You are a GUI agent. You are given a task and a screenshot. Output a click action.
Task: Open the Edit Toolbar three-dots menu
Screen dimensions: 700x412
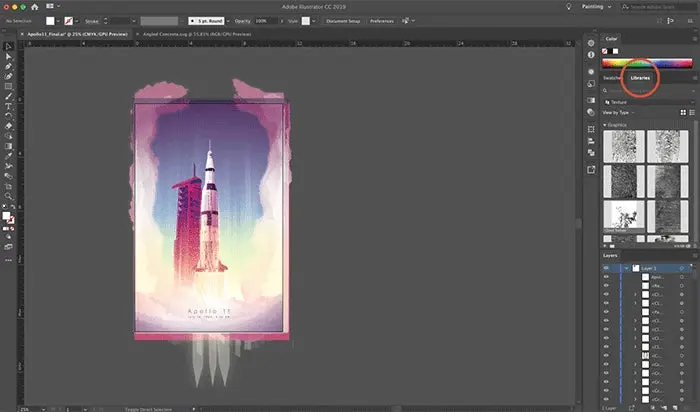pos(8,260)
